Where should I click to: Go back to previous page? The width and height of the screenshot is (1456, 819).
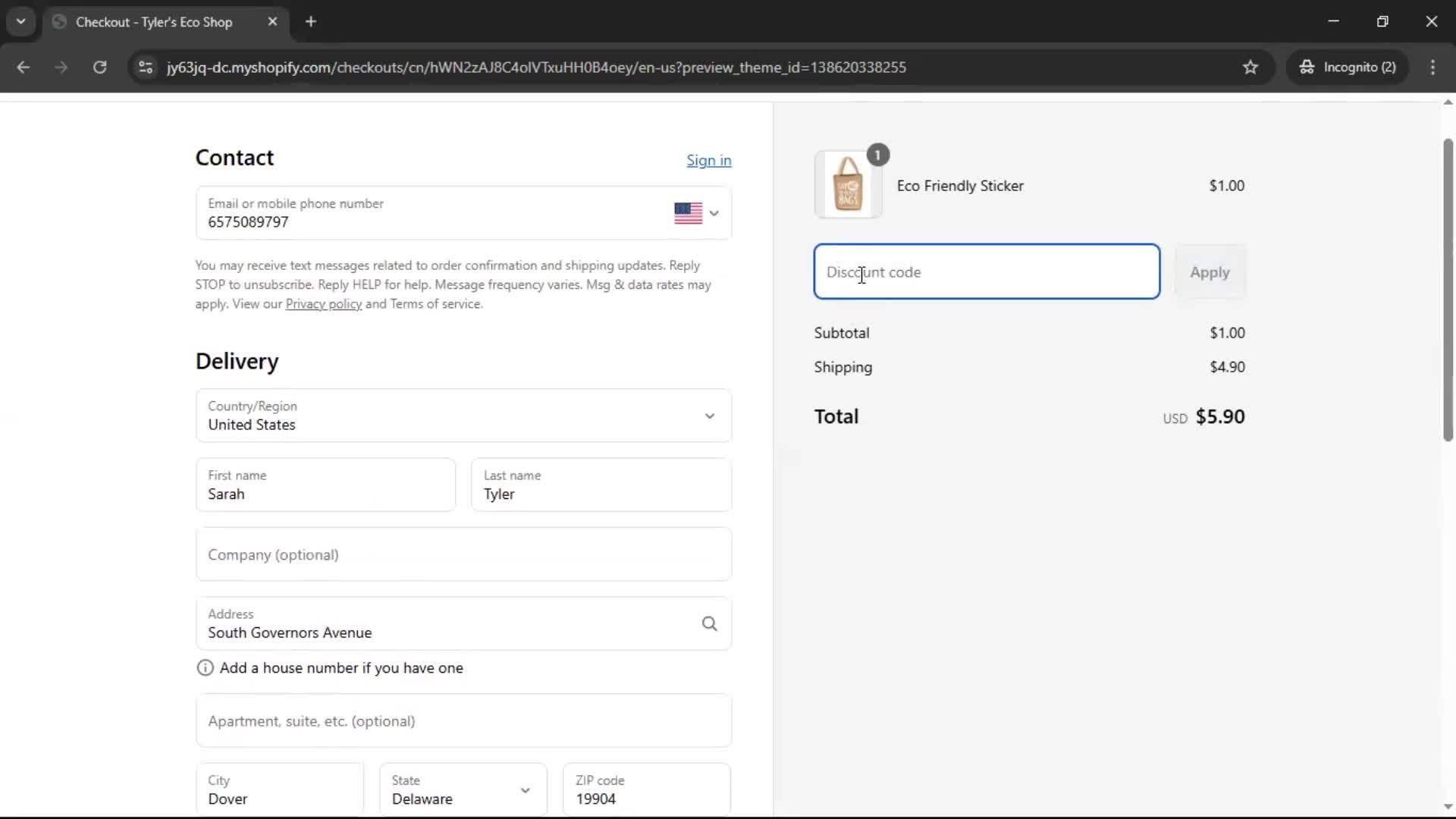24,67
